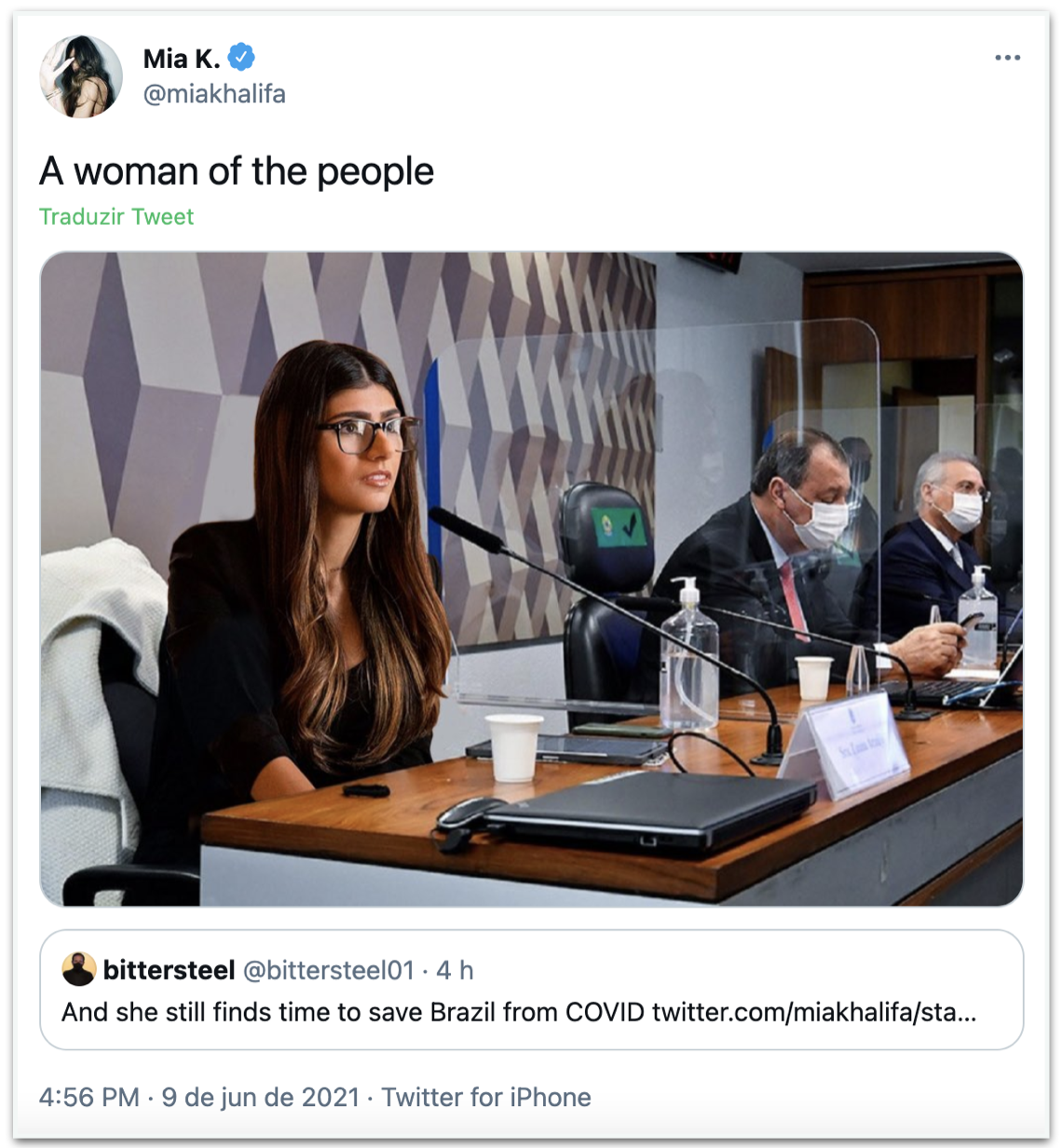Click the "A woman of the people" text
Image resolution: width=1062 pixels, height=1148 pixels.
237,171
